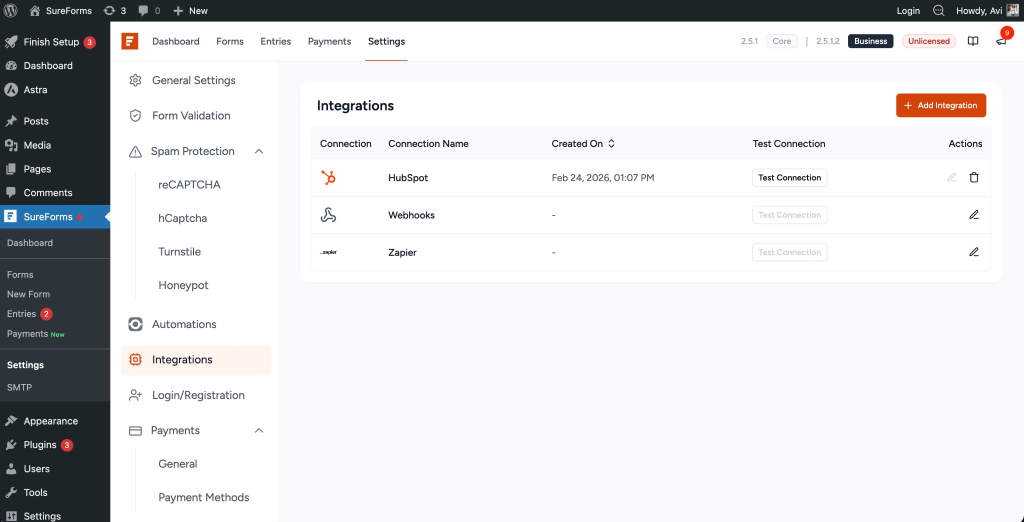
Task: Collapse the Spam Protection section chevron
Action: click(259, 151)
